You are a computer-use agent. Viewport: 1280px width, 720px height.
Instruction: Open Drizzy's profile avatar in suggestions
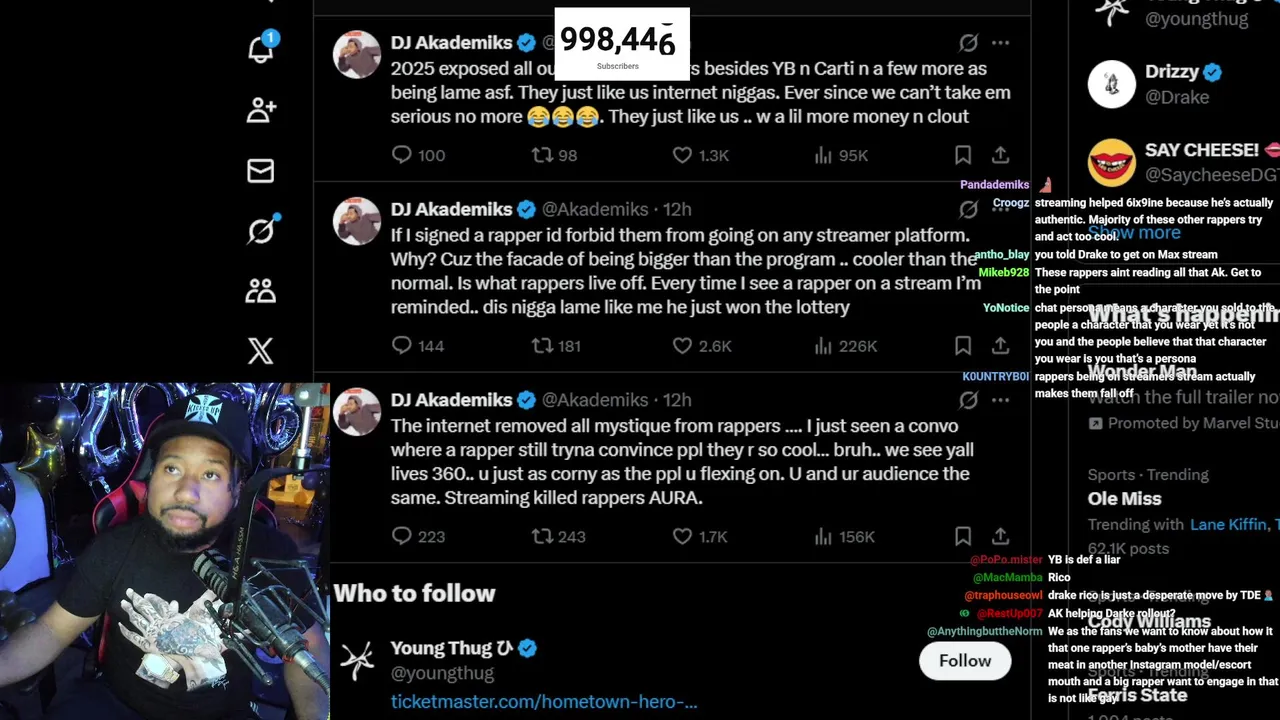point(1111,84)
